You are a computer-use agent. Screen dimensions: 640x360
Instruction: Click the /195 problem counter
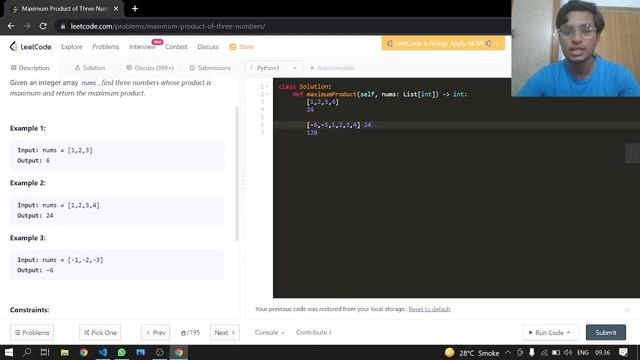pyautogui.click(x=190, y=333)
